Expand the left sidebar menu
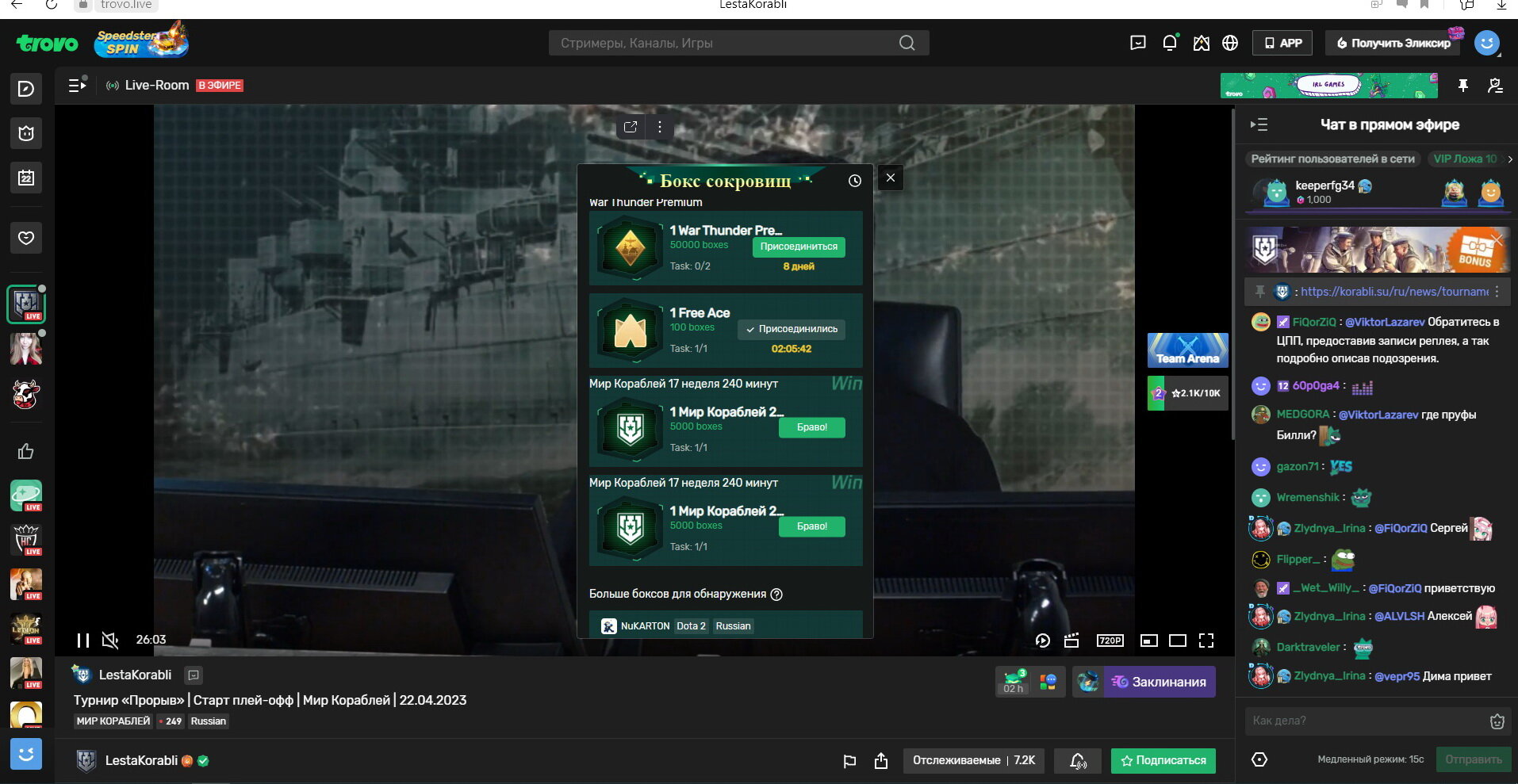Screen dimensions: 1518x784 77,86
